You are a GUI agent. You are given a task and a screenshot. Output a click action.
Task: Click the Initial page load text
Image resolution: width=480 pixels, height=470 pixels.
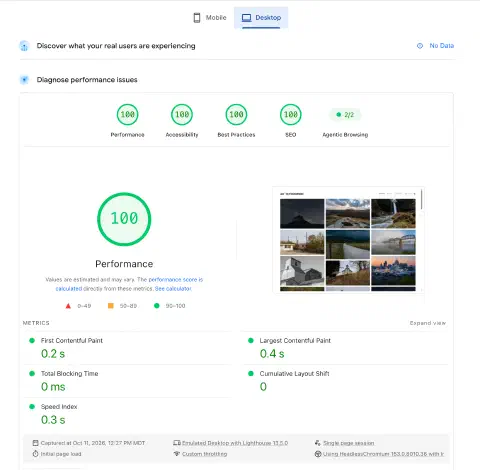61,454
